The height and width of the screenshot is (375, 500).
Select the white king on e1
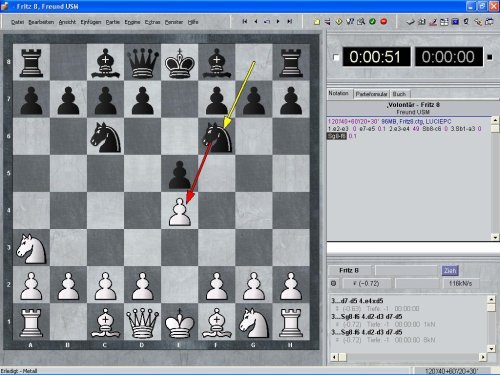tap(180, 322)
